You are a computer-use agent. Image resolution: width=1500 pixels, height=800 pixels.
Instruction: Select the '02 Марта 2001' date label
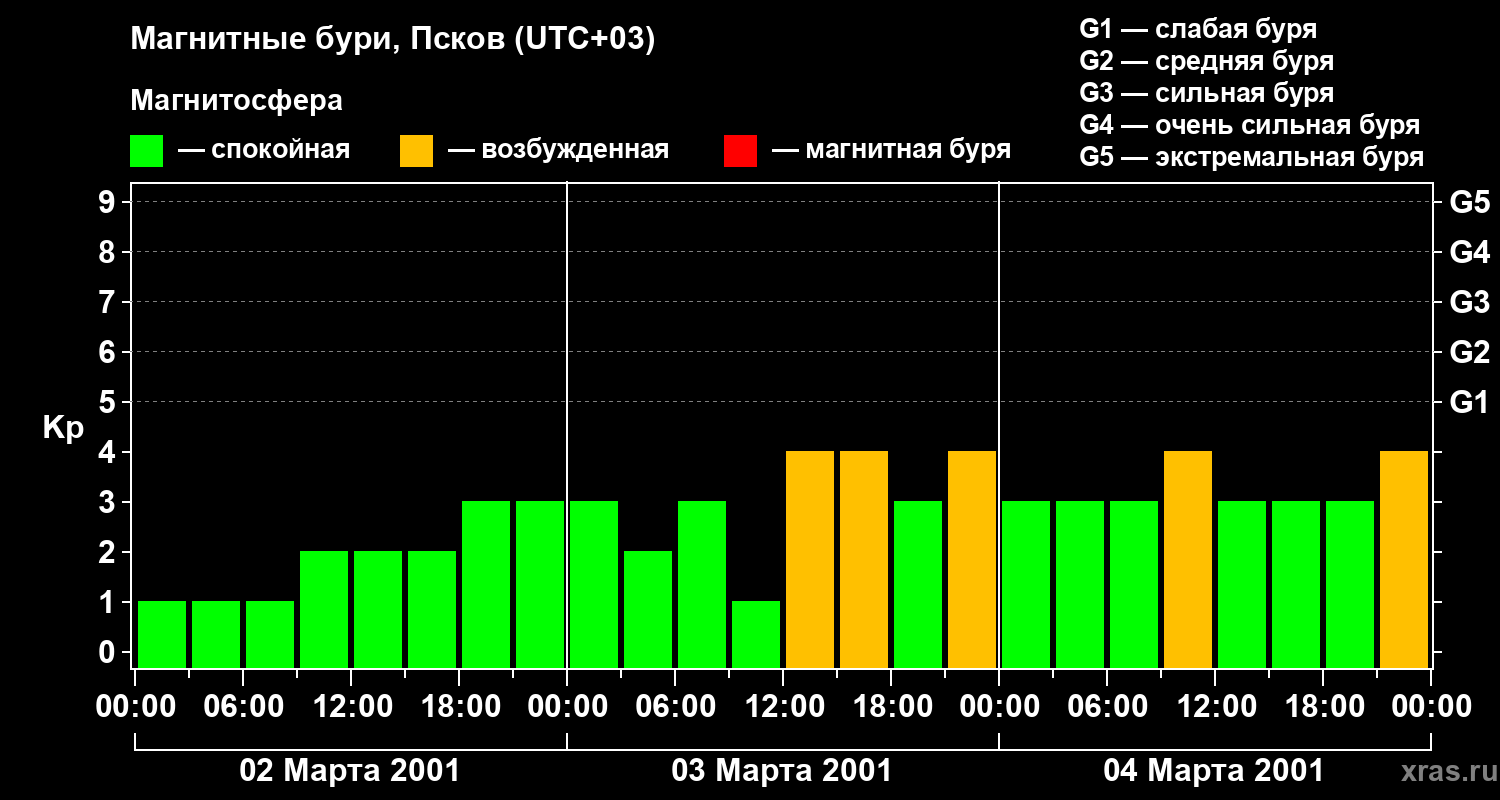[350, 771]
